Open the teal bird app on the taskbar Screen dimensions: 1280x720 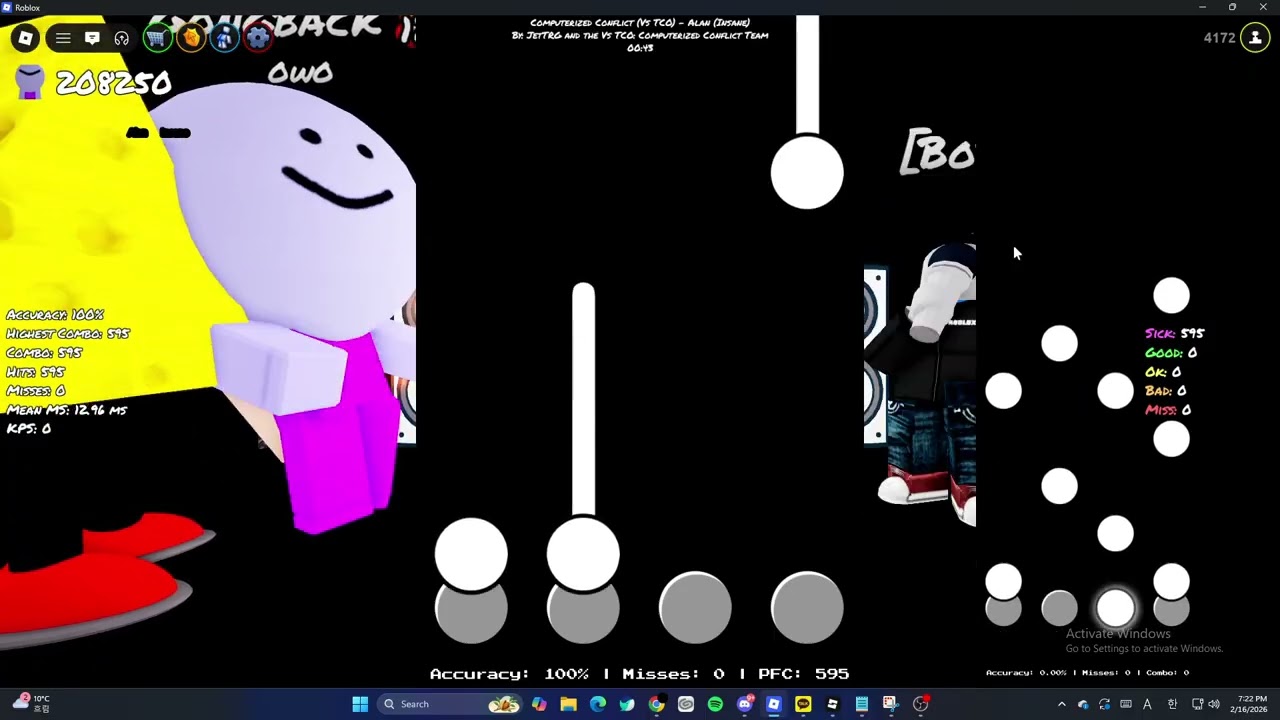627,704
